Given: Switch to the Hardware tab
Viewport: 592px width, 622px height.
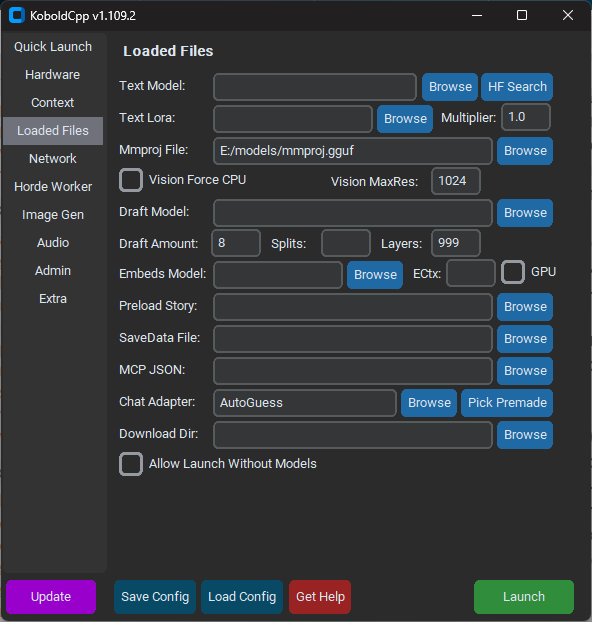Looking at the screenshot, I should point(53,75).
